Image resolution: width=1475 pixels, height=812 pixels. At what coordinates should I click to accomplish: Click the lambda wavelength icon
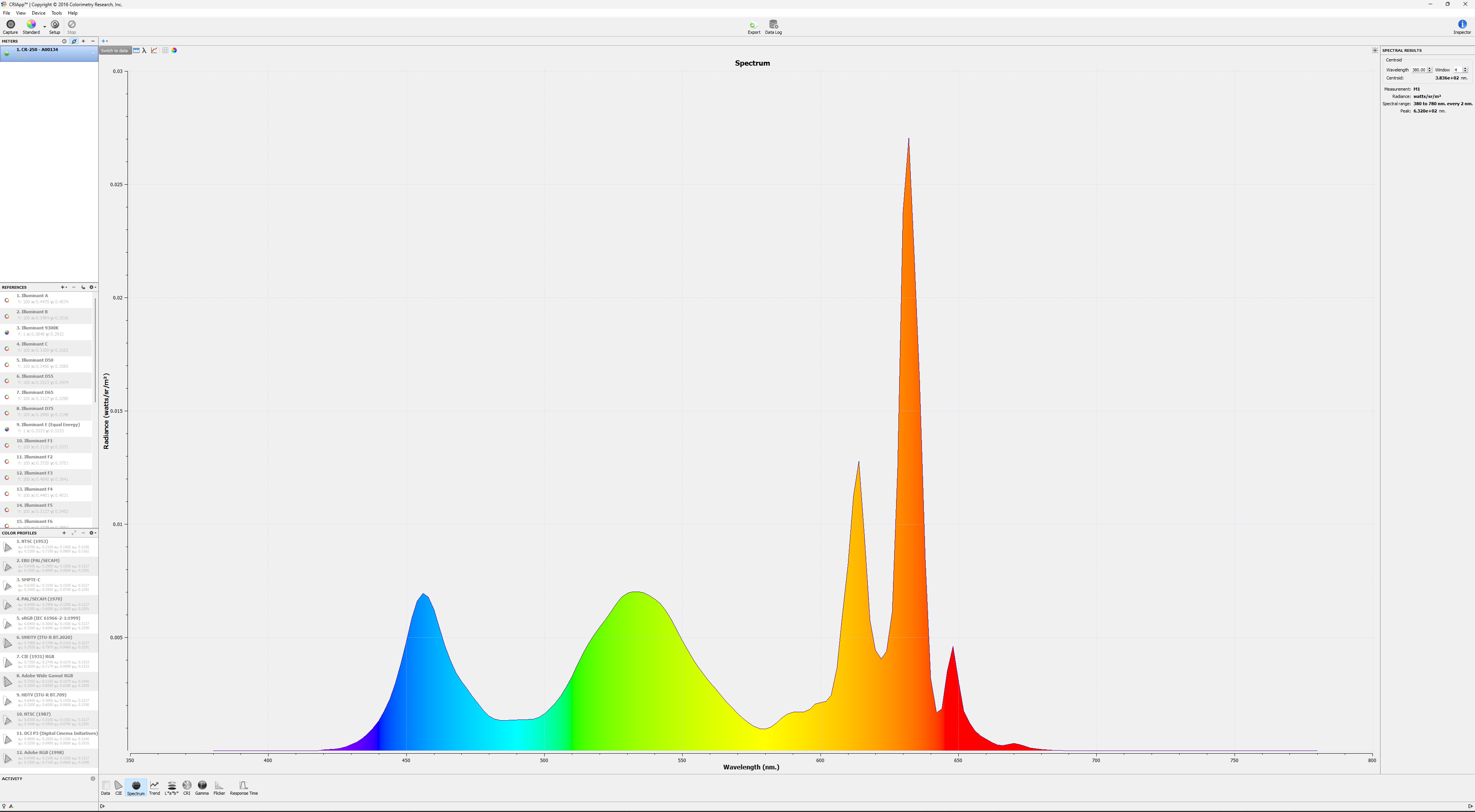[x=144, y=51]
